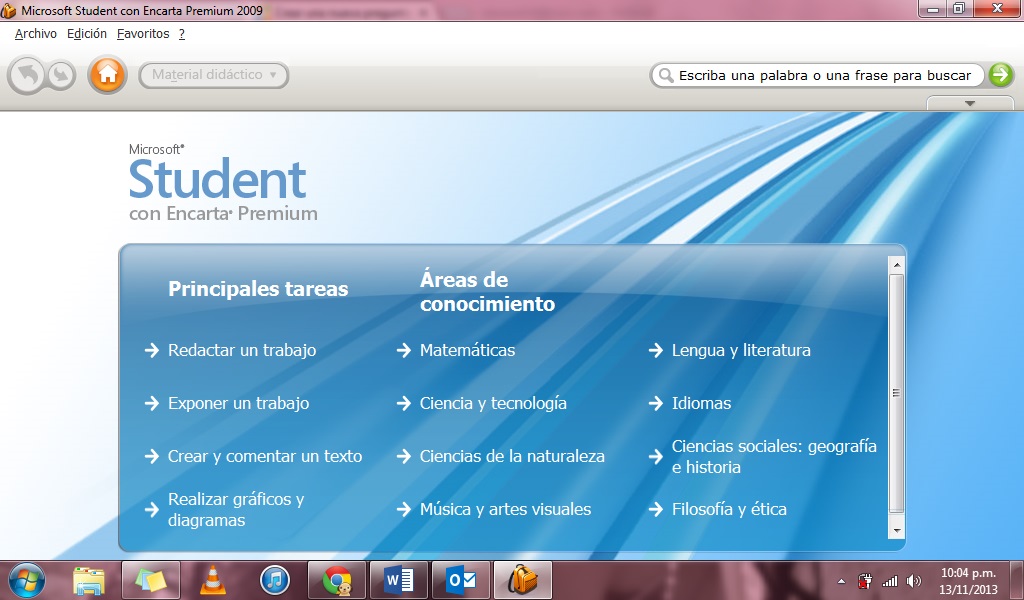
Task: Click the application icon in title bar
Action: (8, 10)
